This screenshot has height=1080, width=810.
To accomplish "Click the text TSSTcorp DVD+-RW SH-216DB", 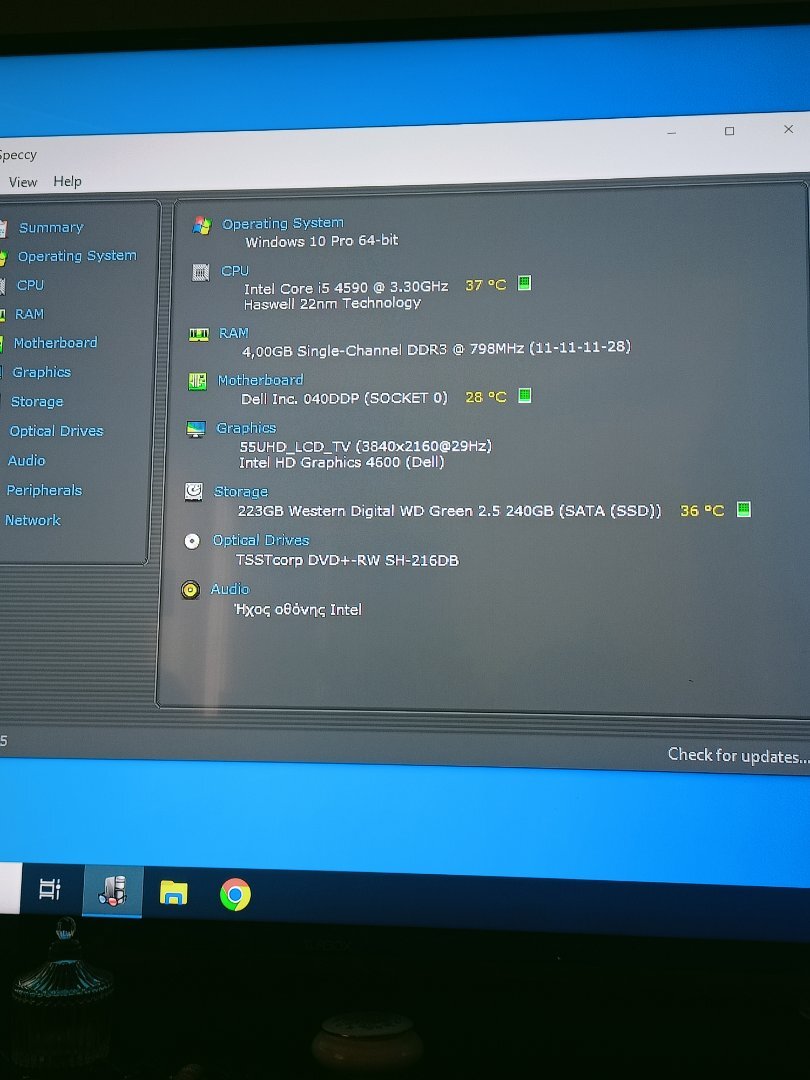I will (347, 560).
